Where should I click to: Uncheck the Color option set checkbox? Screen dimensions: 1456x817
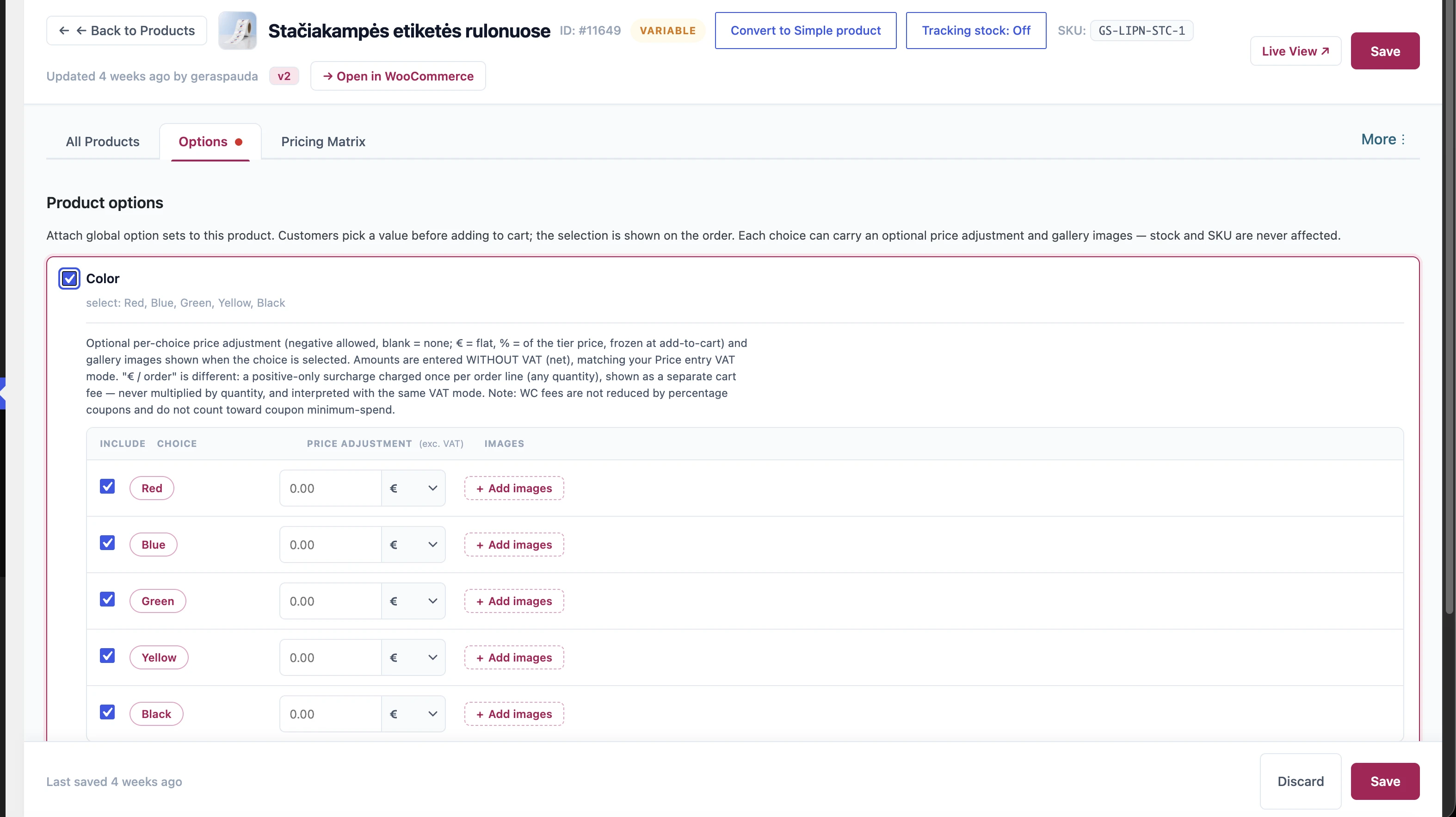point(69,278)
